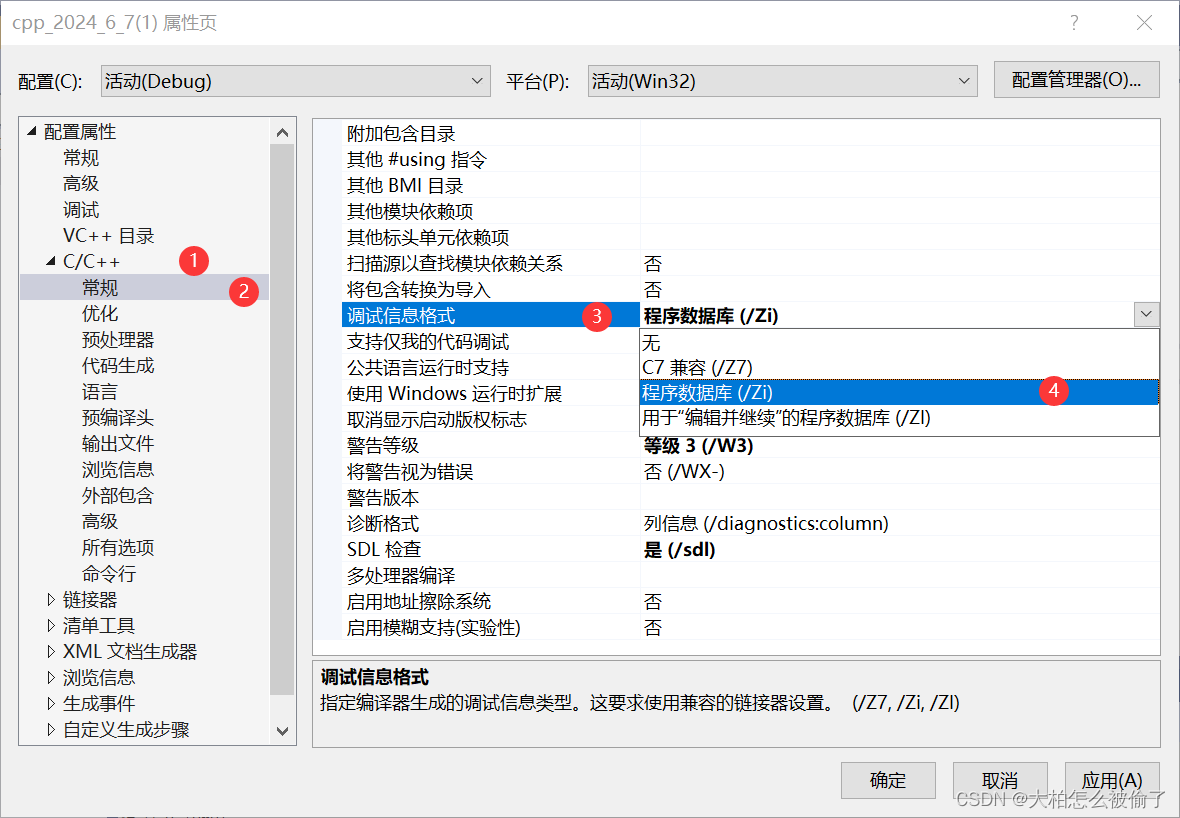
Task: Select the 命令行 tree item
Action: [108, 573]
